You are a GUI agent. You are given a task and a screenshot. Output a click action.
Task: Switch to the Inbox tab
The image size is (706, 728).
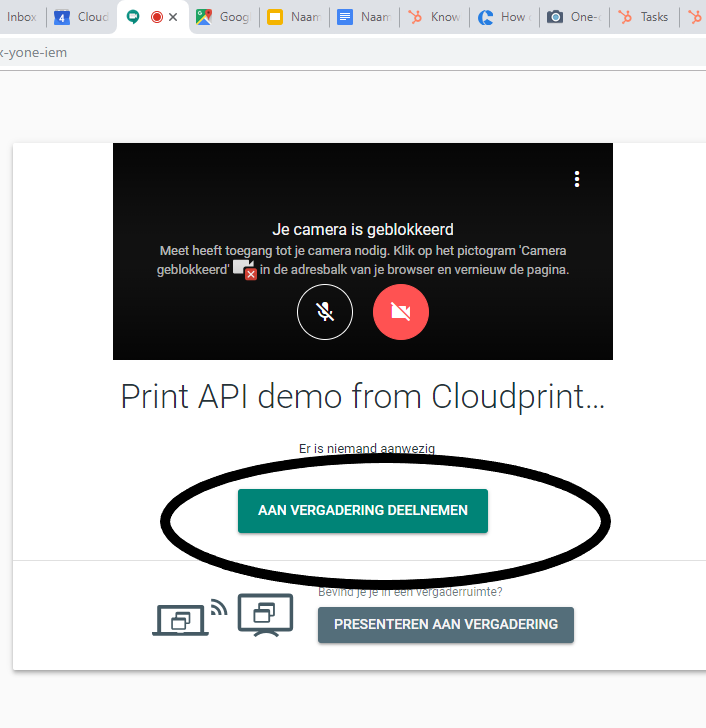pos(22,17)
